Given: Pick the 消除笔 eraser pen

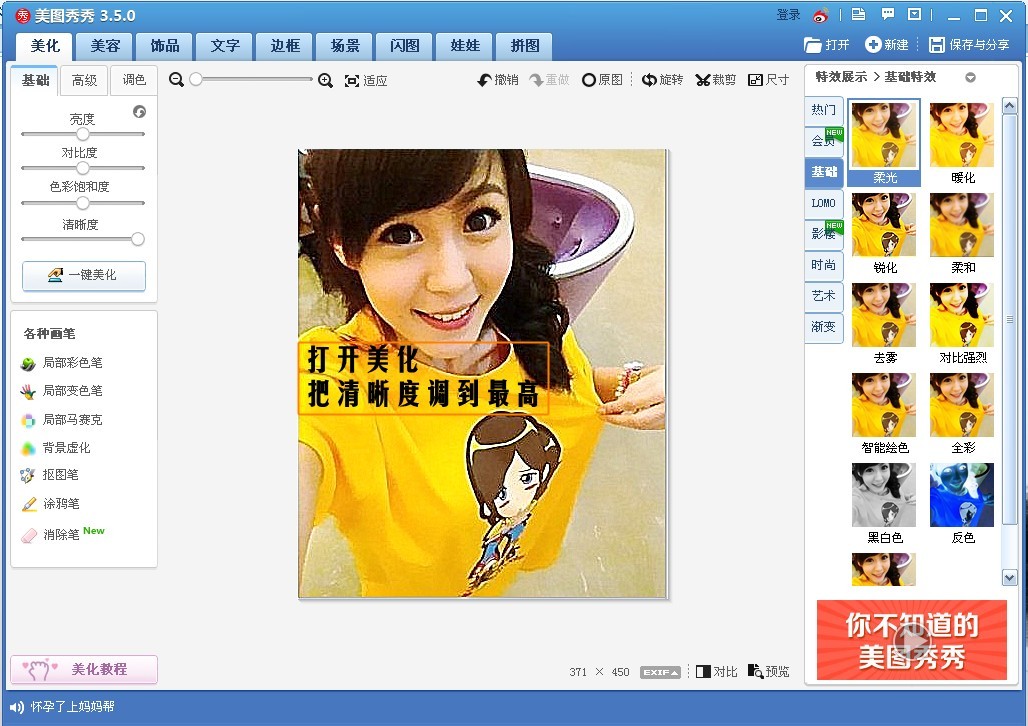Looking at the screenshot, I should click(x=61, y=535).
